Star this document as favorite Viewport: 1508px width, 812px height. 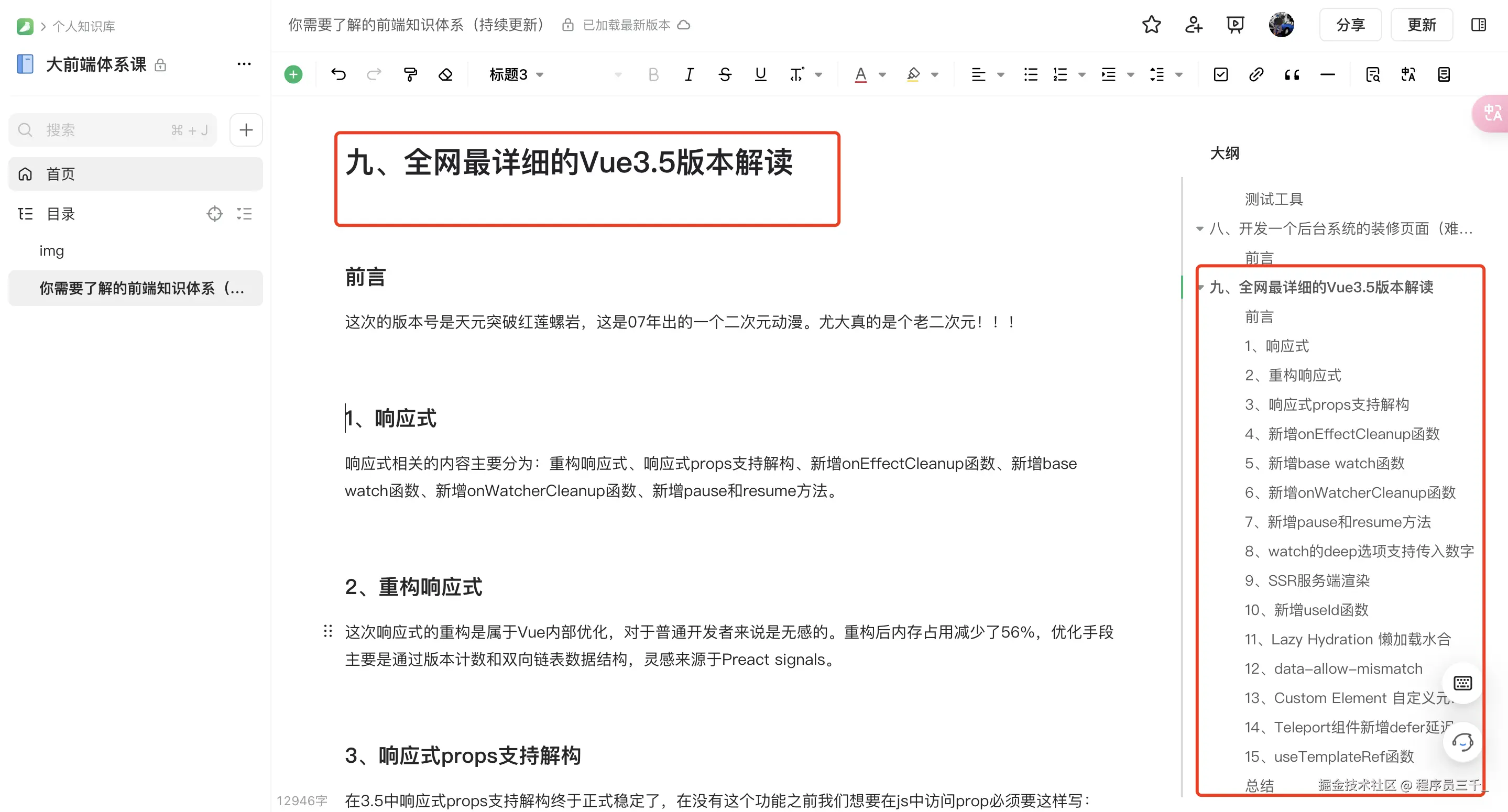1151,25
